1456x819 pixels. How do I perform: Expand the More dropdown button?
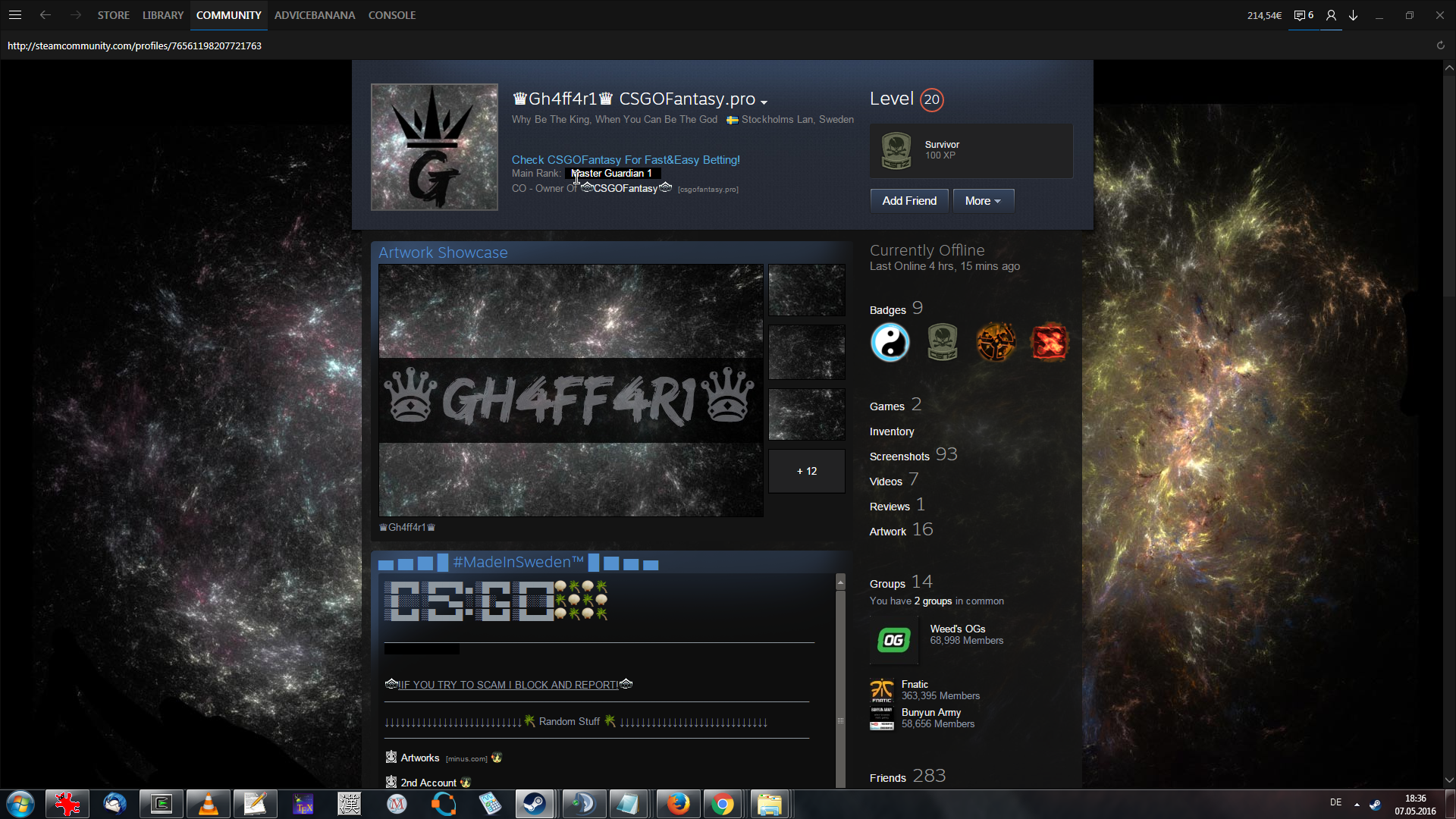(x=983, y=201)
